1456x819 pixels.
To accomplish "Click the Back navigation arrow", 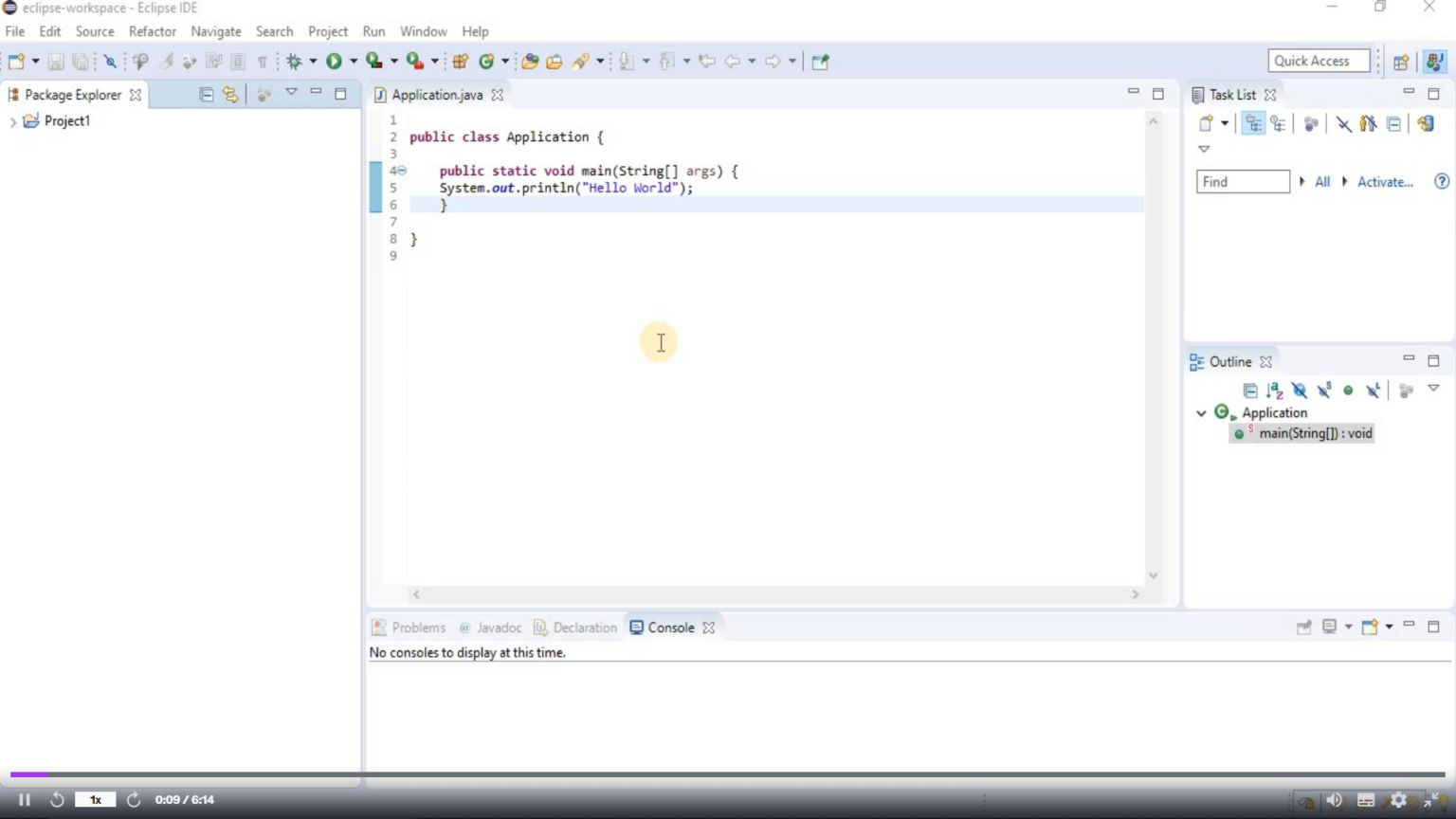I will coord(732,62).
